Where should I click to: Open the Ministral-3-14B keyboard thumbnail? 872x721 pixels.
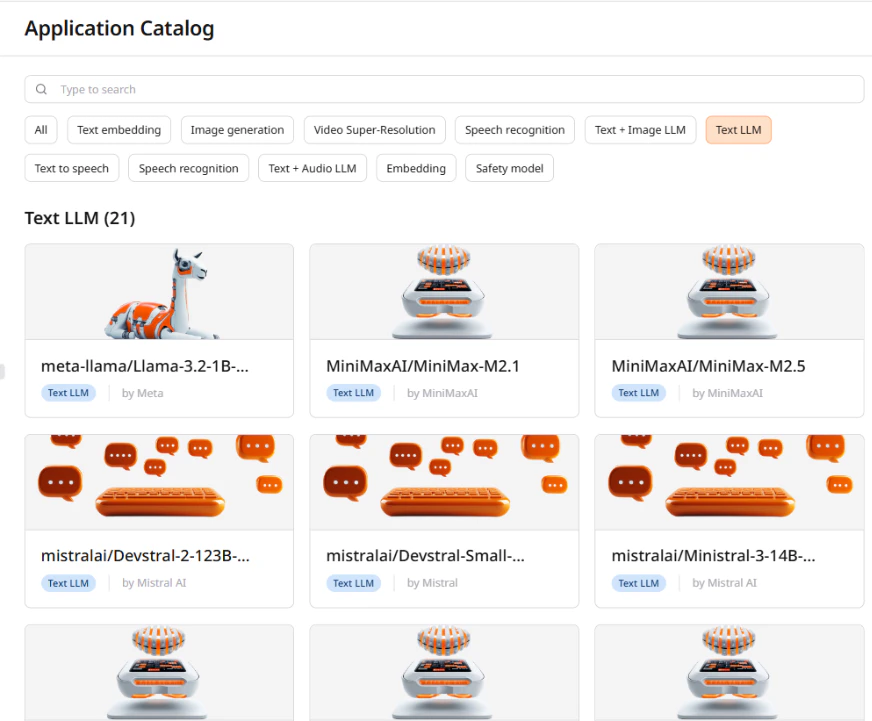click(x=729, y=482)
